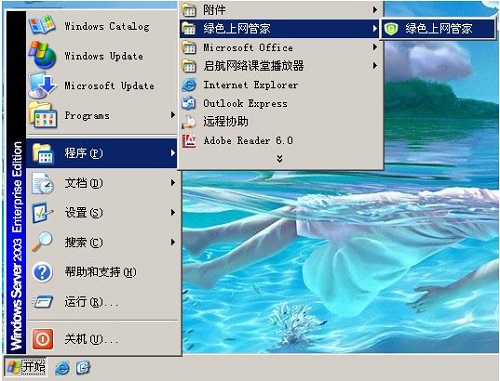Open Microsoft Update entry
Viewport: 500px width, 381px height.
[102, 86]
